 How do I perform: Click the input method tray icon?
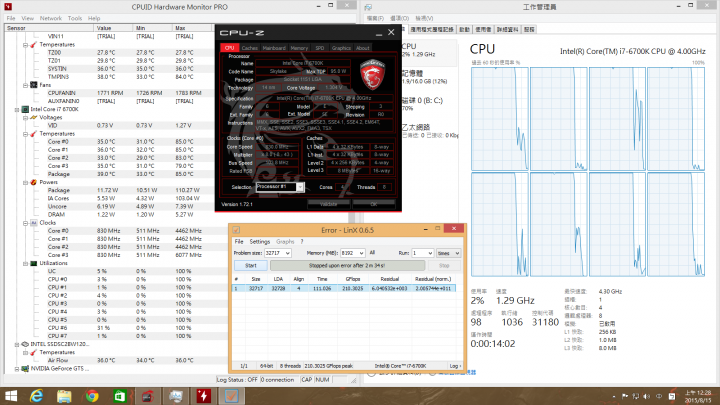(x=672, y=396)
